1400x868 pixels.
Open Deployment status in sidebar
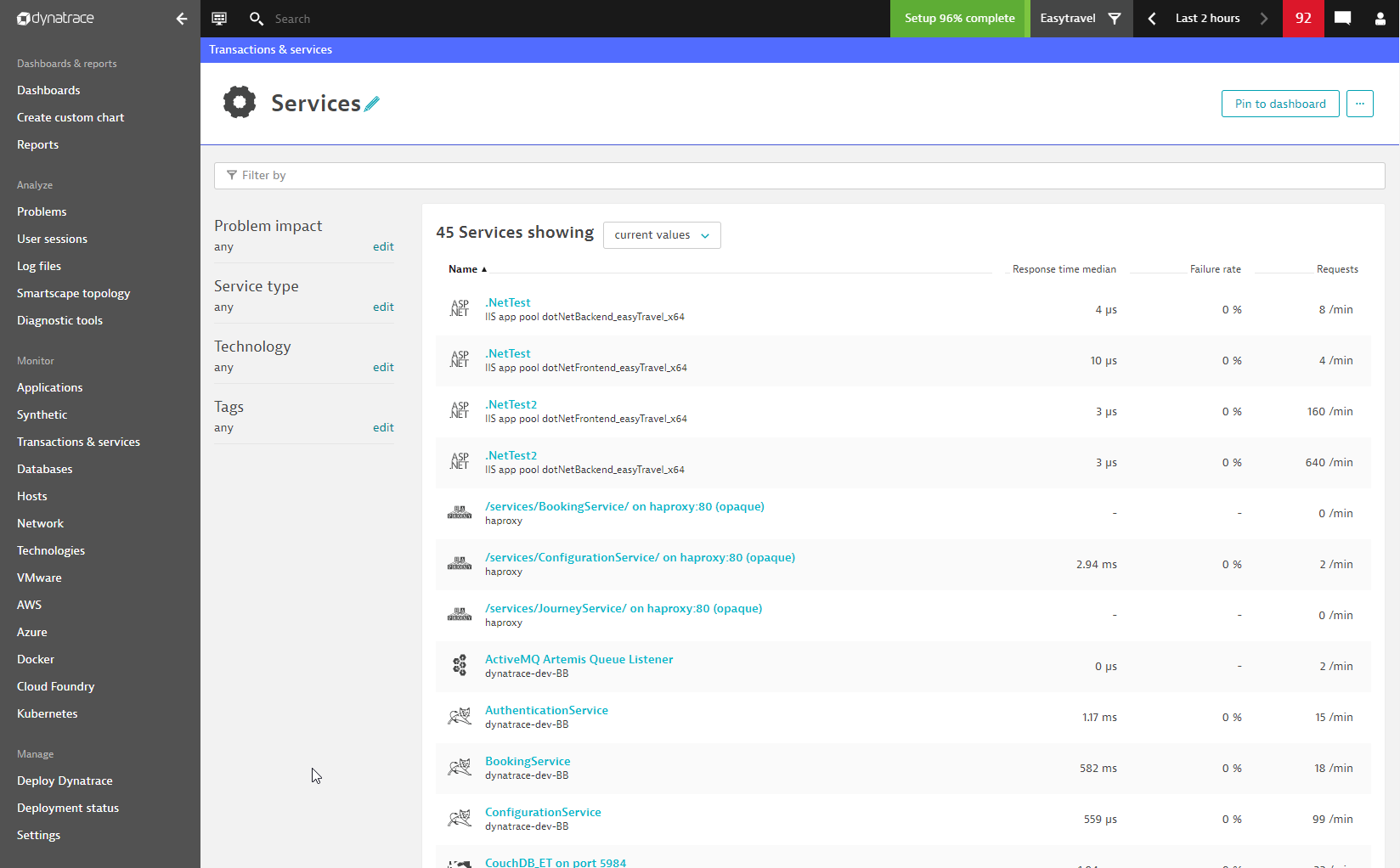(x=68, y=808)
